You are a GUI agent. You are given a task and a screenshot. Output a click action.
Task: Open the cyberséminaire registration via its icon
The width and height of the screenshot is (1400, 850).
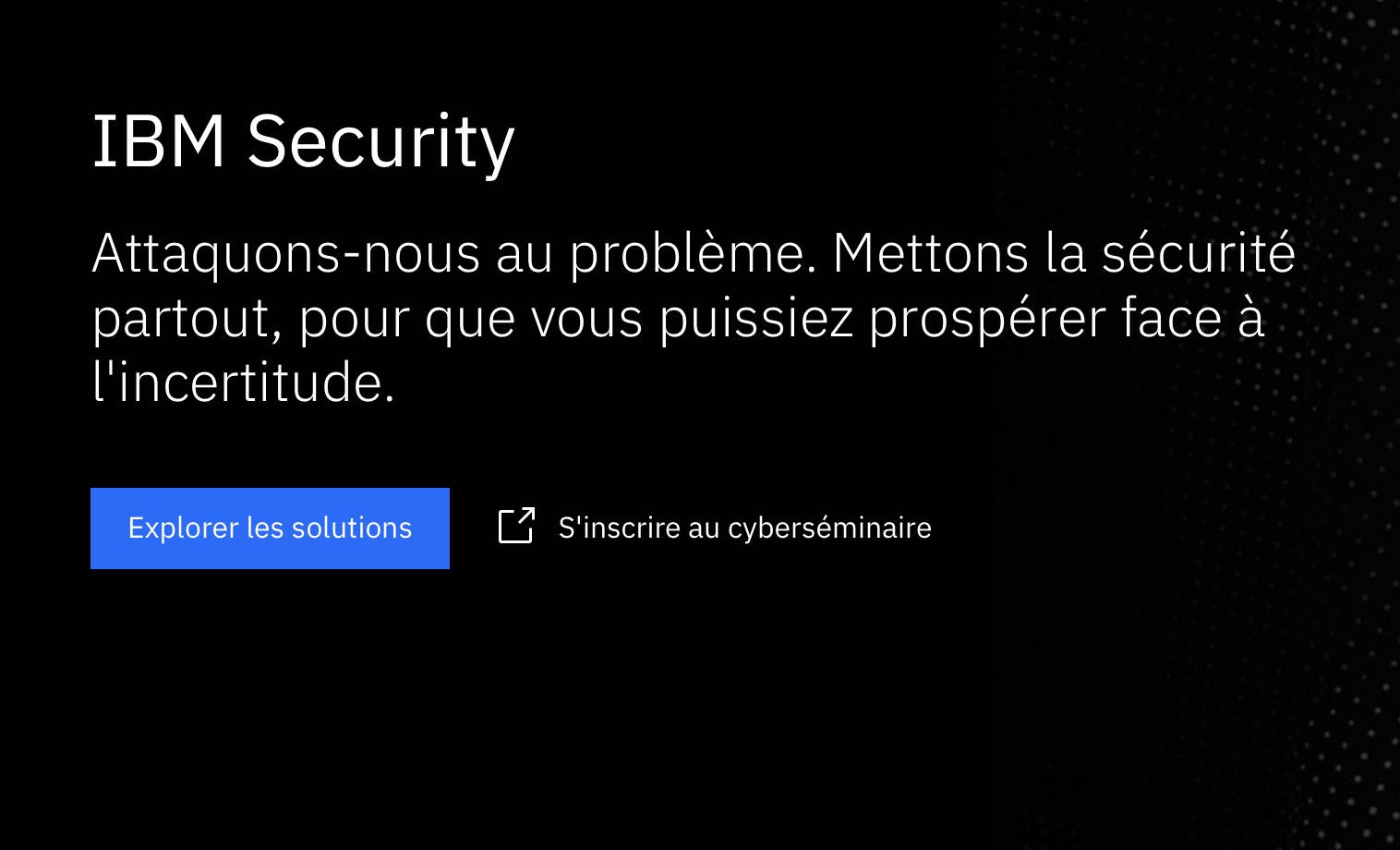click(516, 527)
